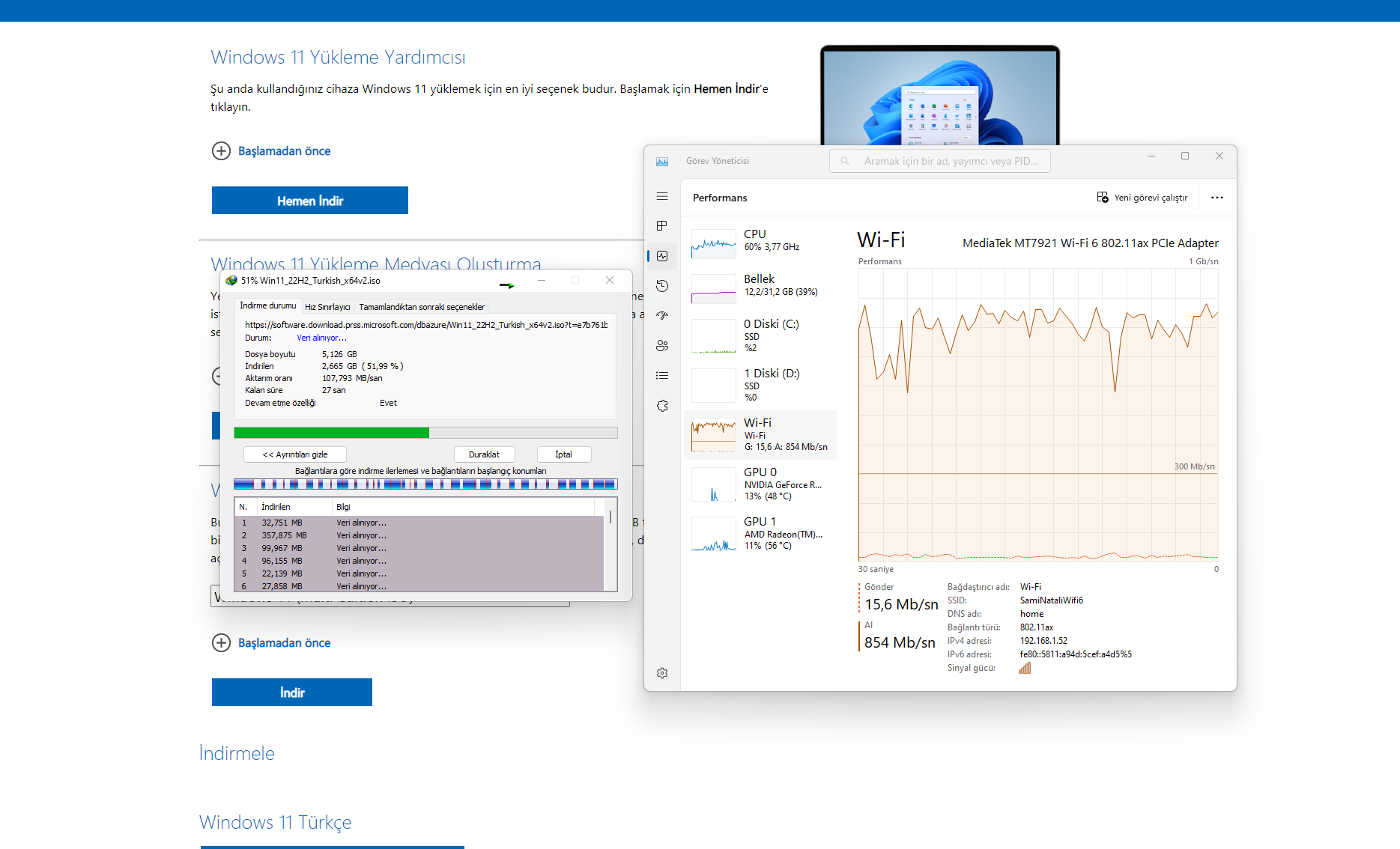Open App history icon in Task Manager sidebar
Viewport: 1400px width, 849px height.
tap(662, 286)
